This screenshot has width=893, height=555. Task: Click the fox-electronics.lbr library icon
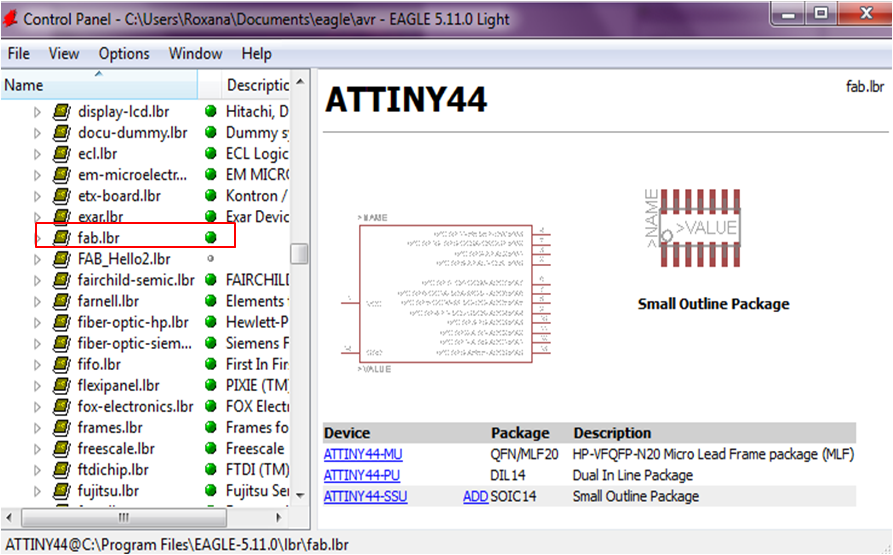[x=62, y=406]
